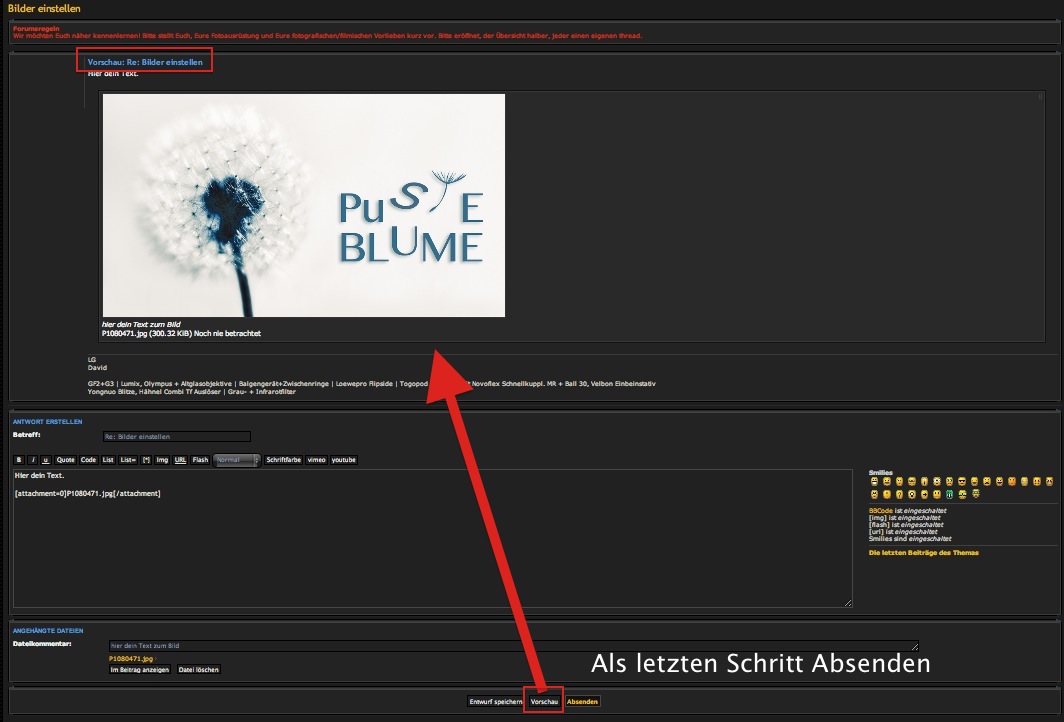Insert URL BBCode tag

[x=180, y=460]
